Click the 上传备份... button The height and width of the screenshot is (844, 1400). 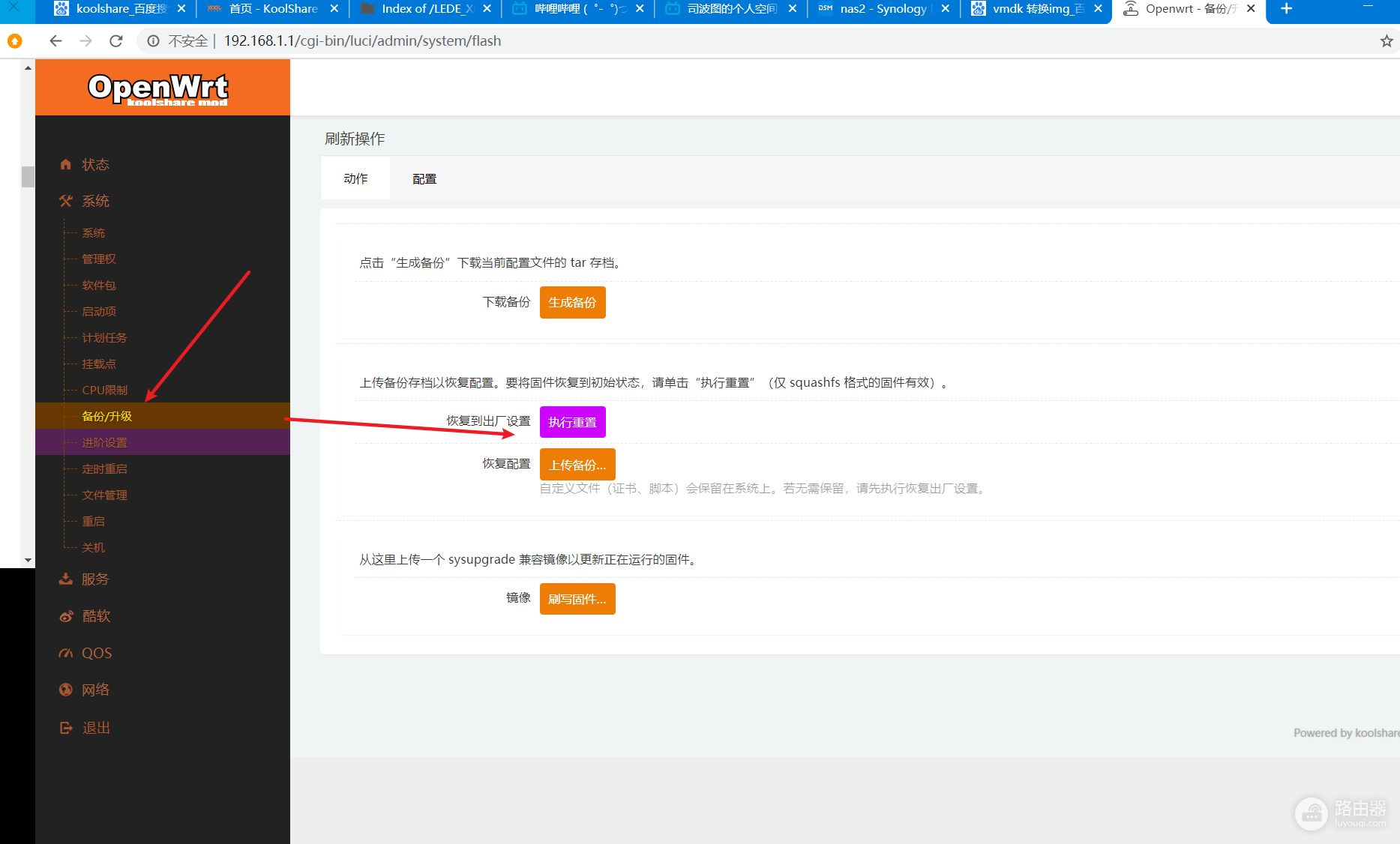tap(577, 465)
